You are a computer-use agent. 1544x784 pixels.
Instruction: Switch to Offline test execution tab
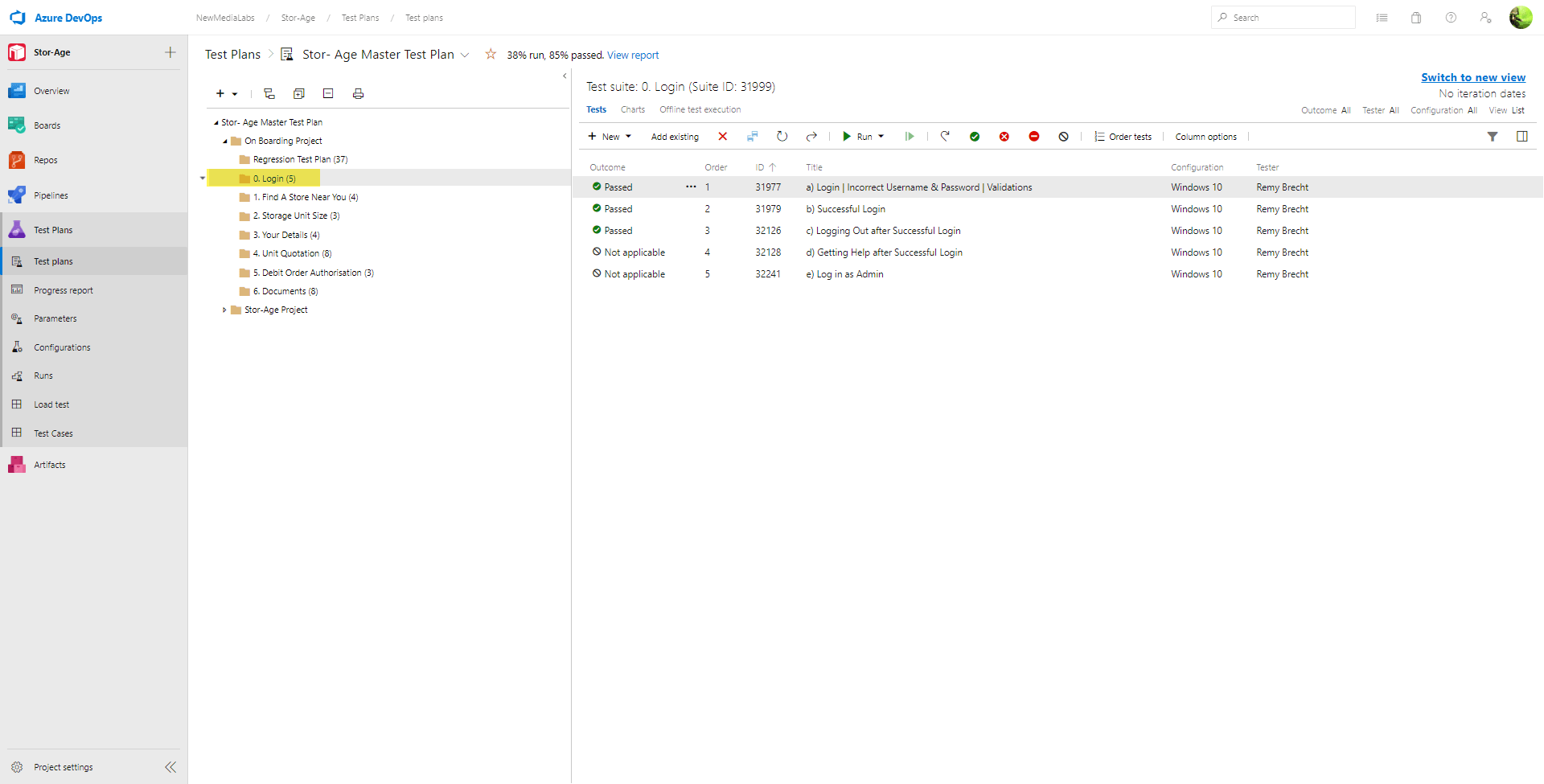point(700,109)
